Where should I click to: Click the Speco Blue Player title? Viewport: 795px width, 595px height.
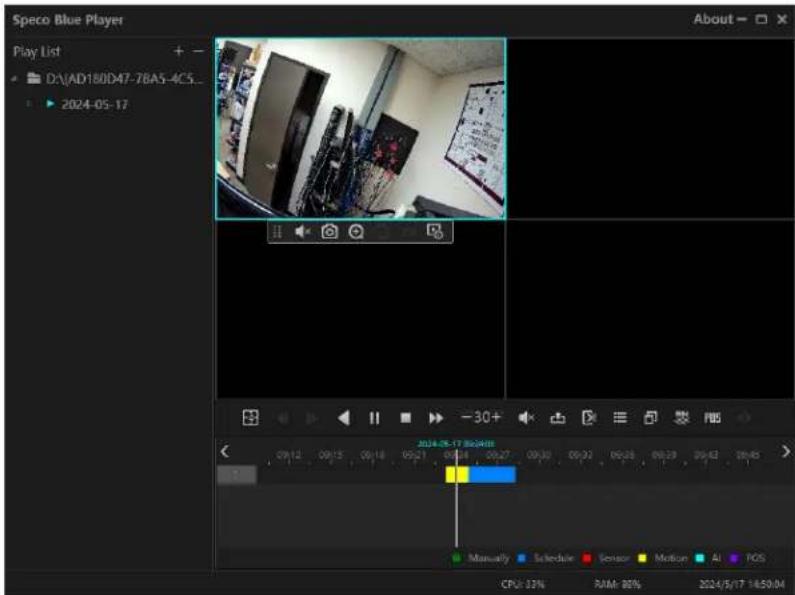pyautogui.click(x=68, y=20)
